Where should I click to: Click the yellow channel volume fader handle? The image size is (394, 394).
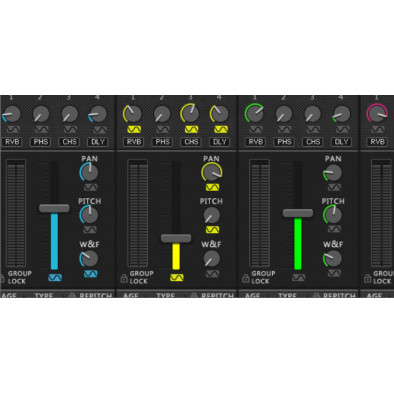click(x=176, y=238)
